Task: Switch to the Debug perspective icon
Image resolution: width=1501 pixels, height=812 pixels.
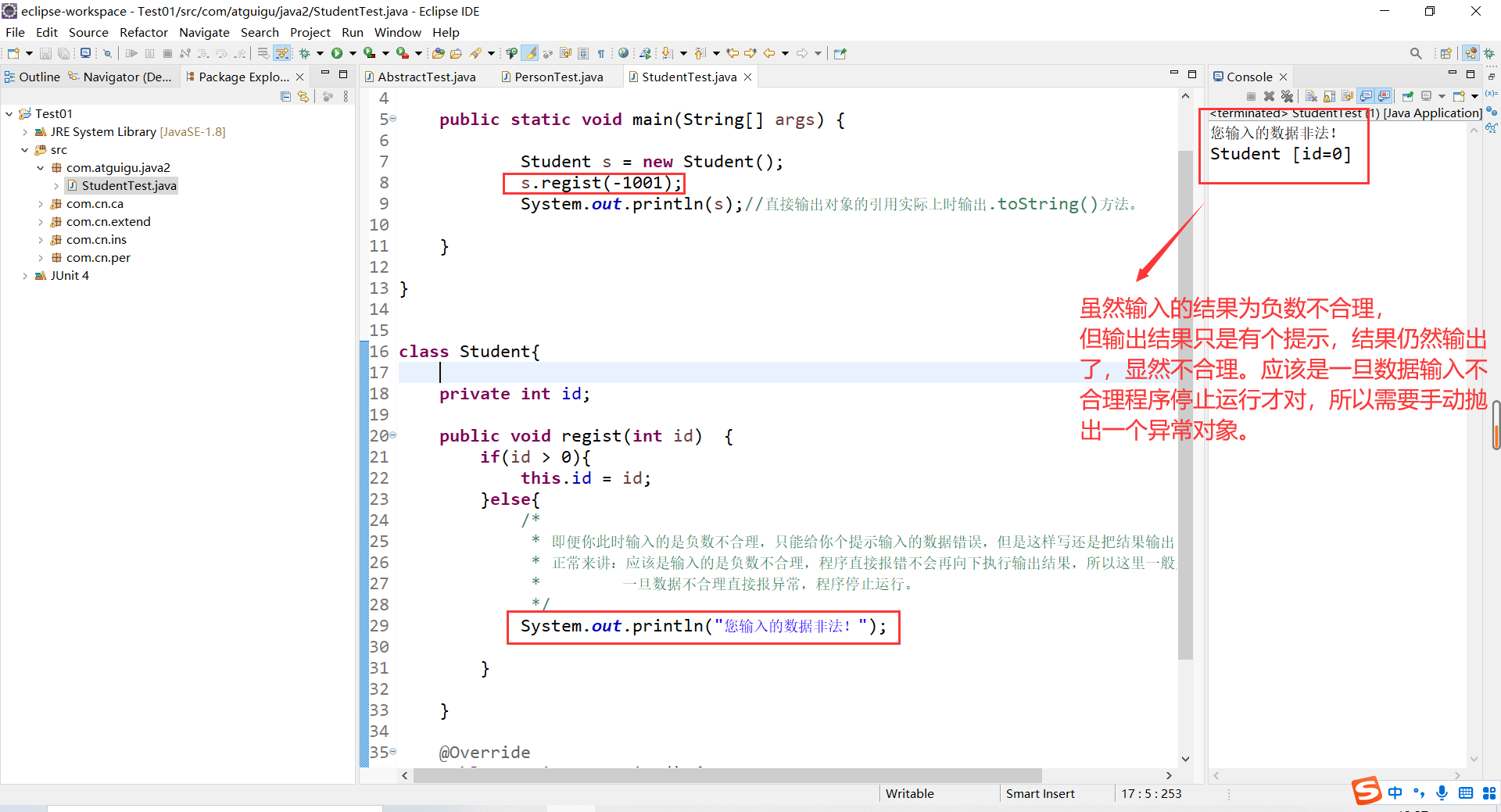Action: pos(1488,53)
